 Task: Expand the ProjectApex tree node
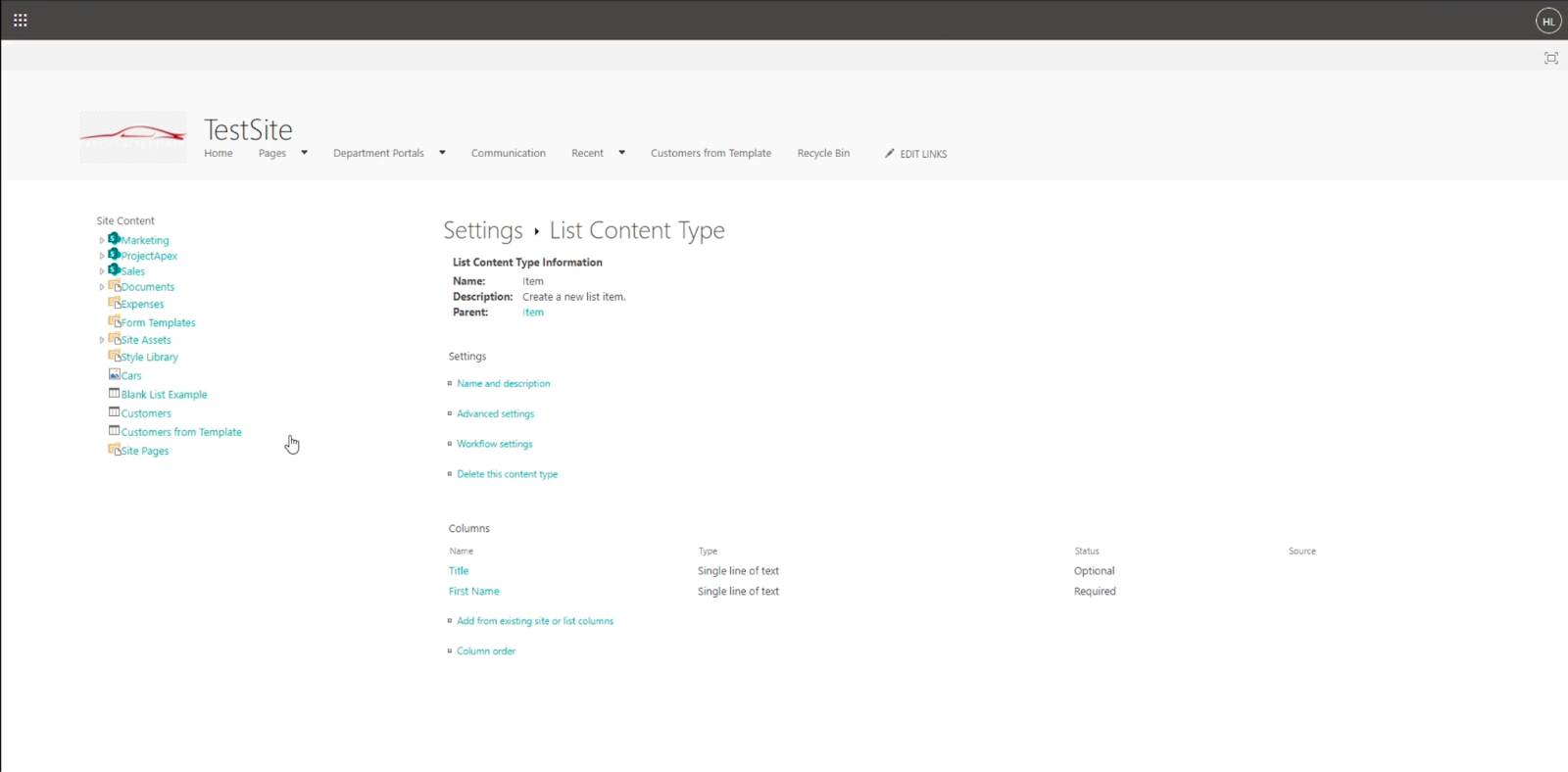101,256
